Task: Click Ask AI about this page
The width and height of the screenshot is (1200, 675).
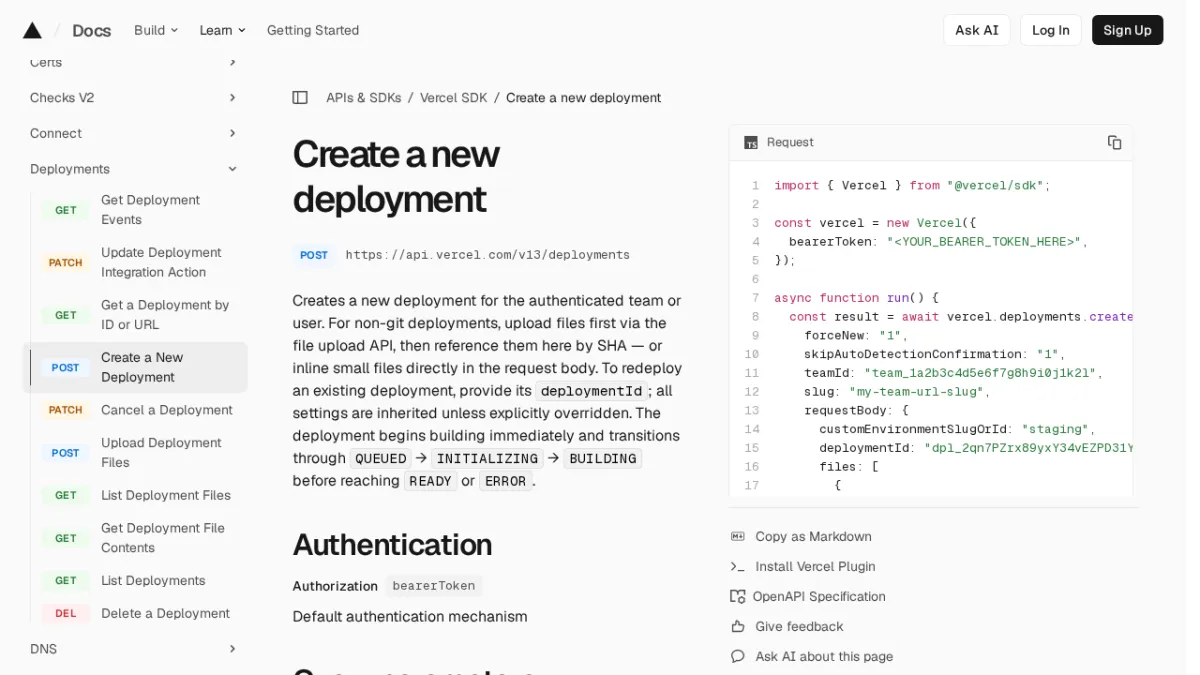Action: (x=825, y=656)
